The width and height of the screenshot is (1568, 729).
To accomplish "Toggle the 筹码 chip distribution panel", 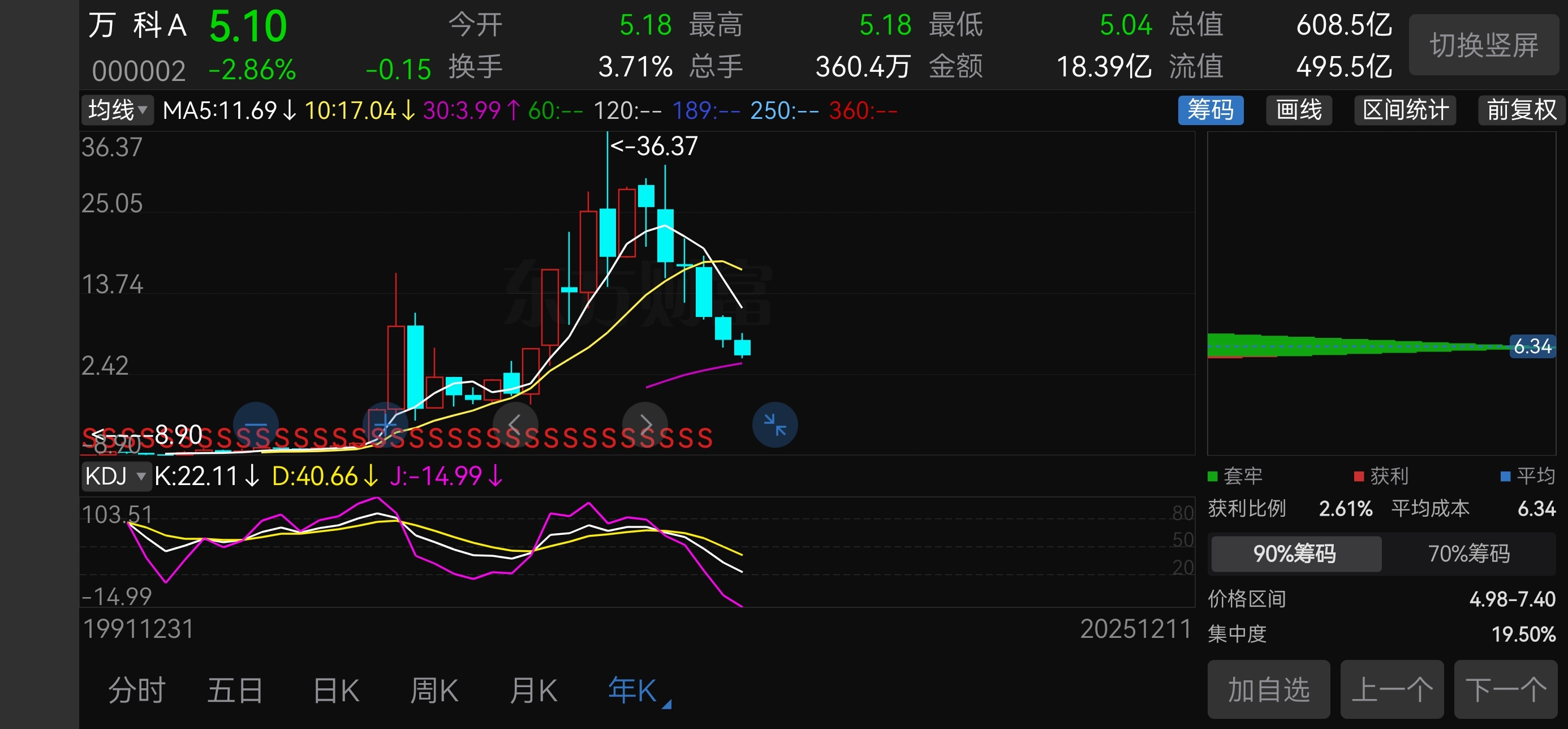I will click(x=1210, y=110).
